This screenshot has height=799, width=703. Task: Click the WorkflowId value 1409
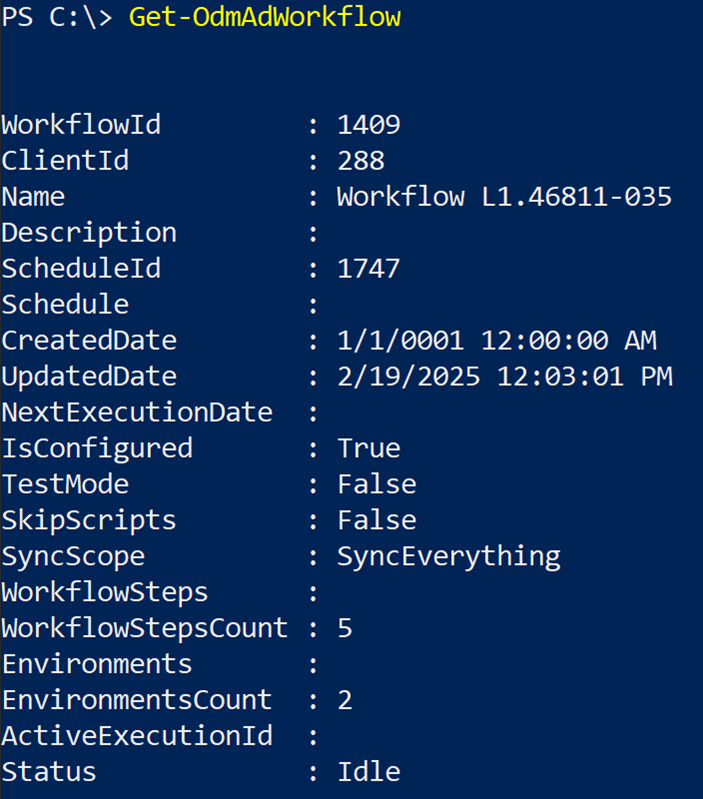(369, 125)
